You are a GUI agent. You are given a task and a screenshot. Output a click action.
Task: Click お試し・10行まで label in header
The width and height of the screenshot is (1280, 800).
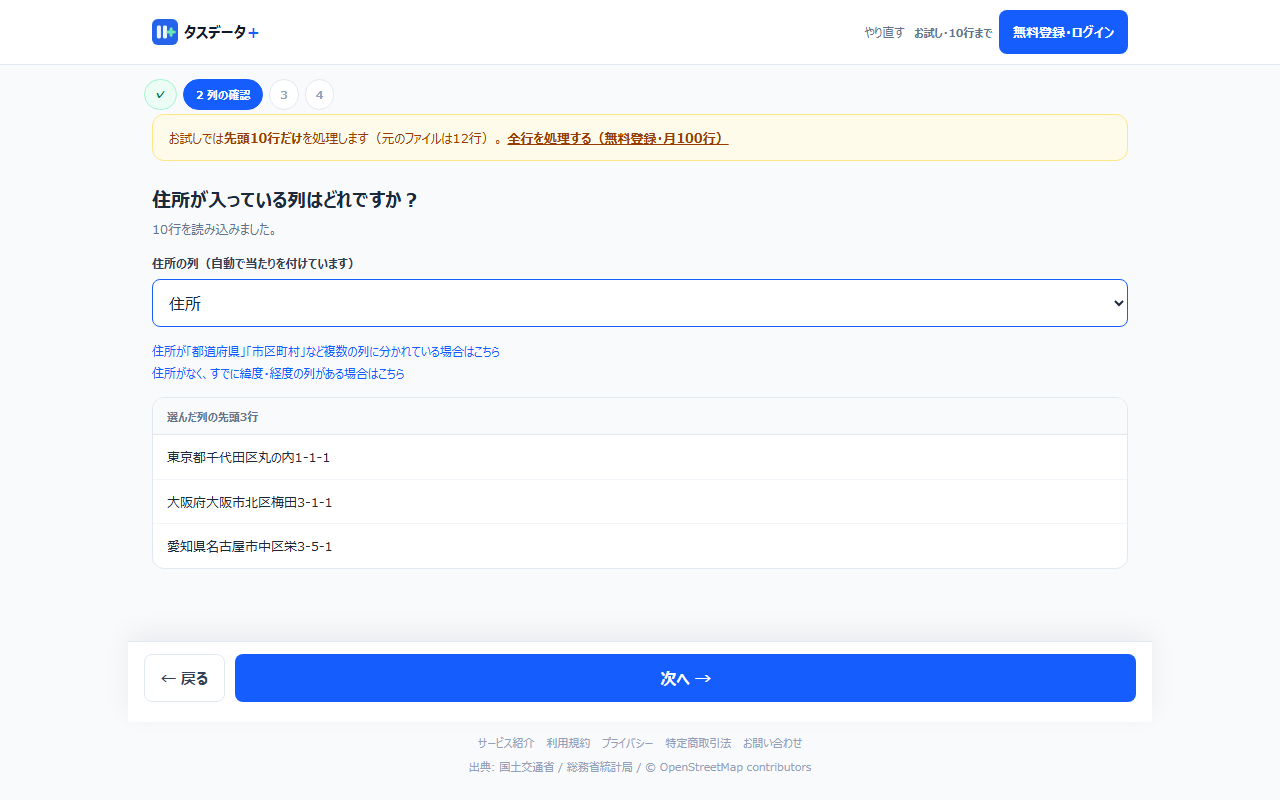tap(953, 33)
